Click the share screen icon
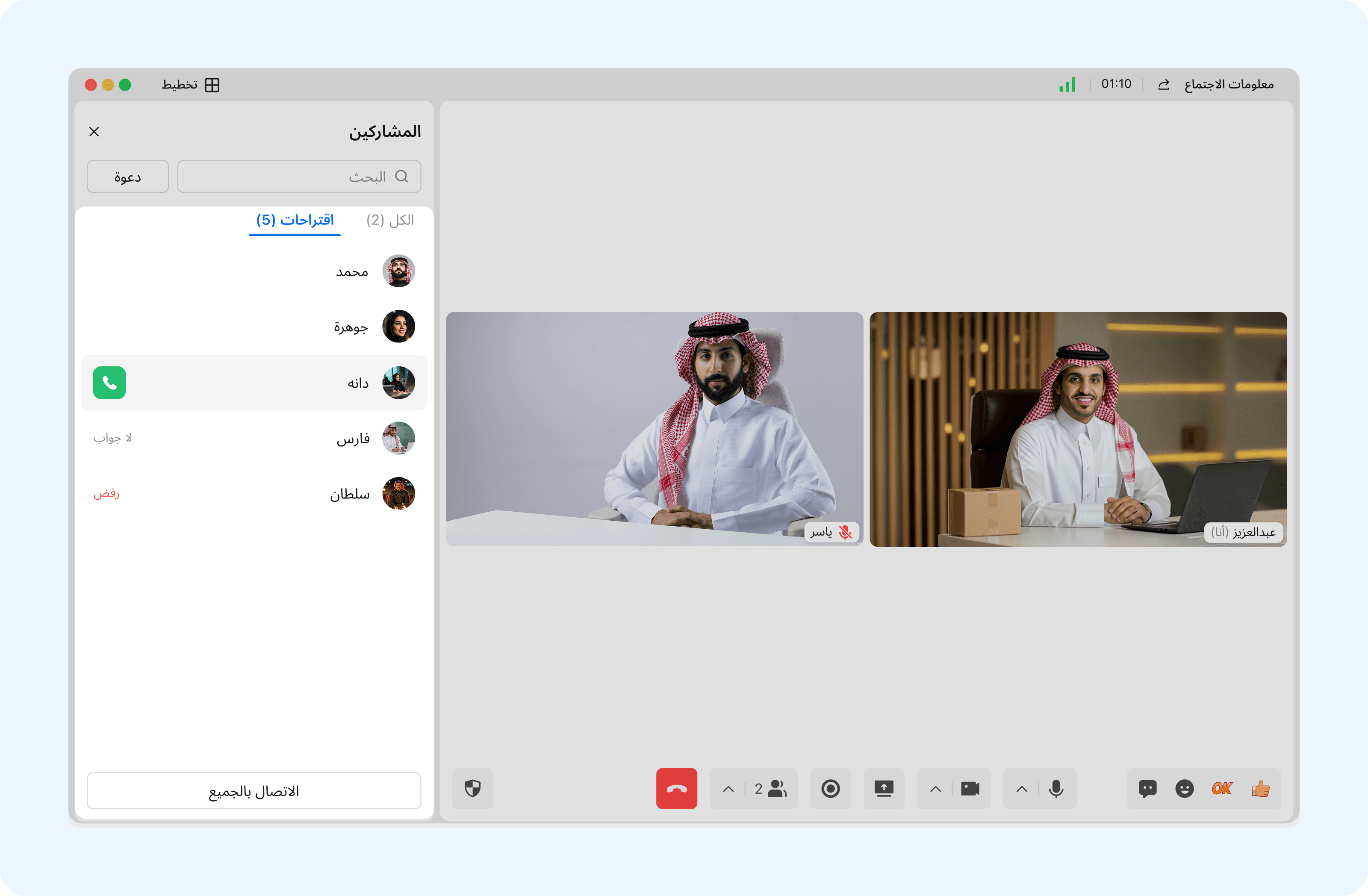This screenshot has height=896, width=1368. (x=884, y=789)
